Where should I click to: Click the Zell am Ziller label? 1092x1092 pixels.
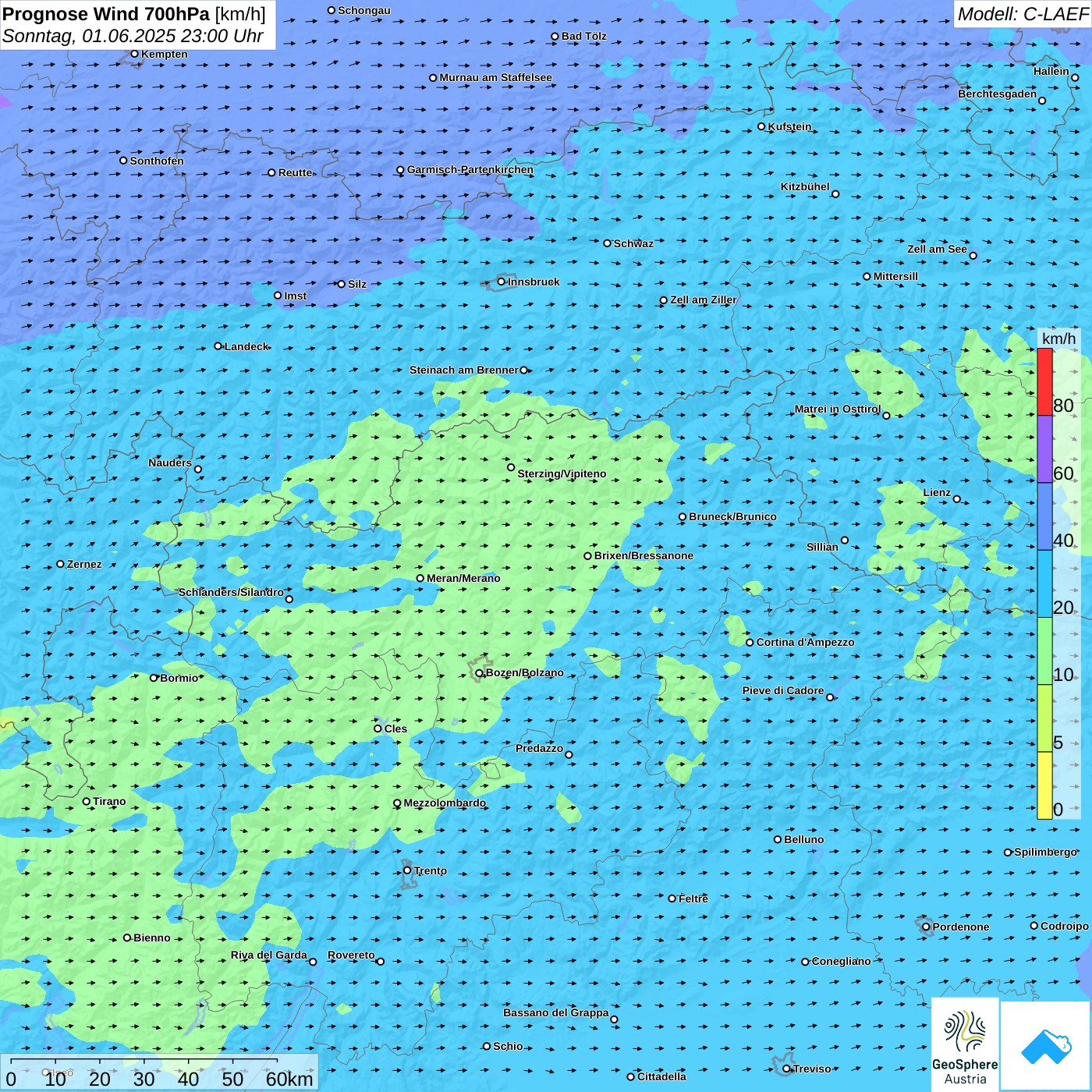703,300
